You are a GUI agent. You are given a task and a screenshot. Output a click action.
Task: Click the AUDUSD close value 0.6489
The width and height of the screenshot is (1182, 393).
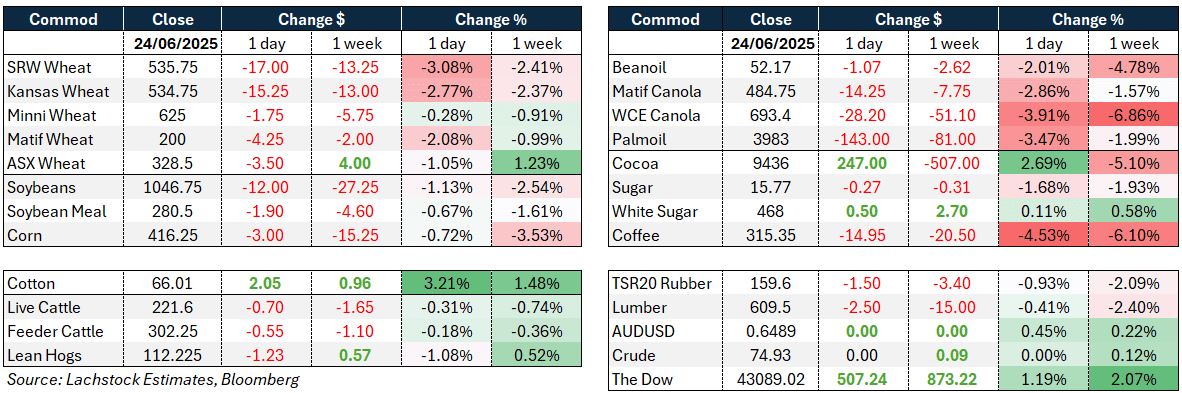click(x=772, y=331)
